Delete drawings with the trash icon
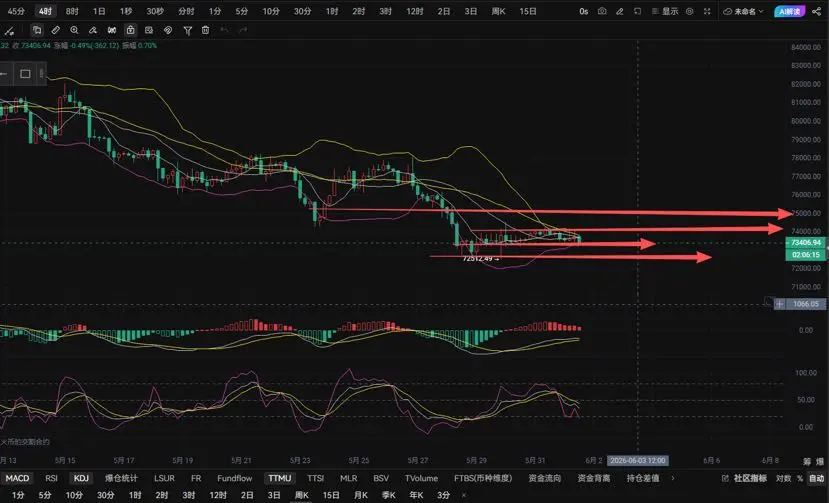The image size is (829, 503). point(206,30)
